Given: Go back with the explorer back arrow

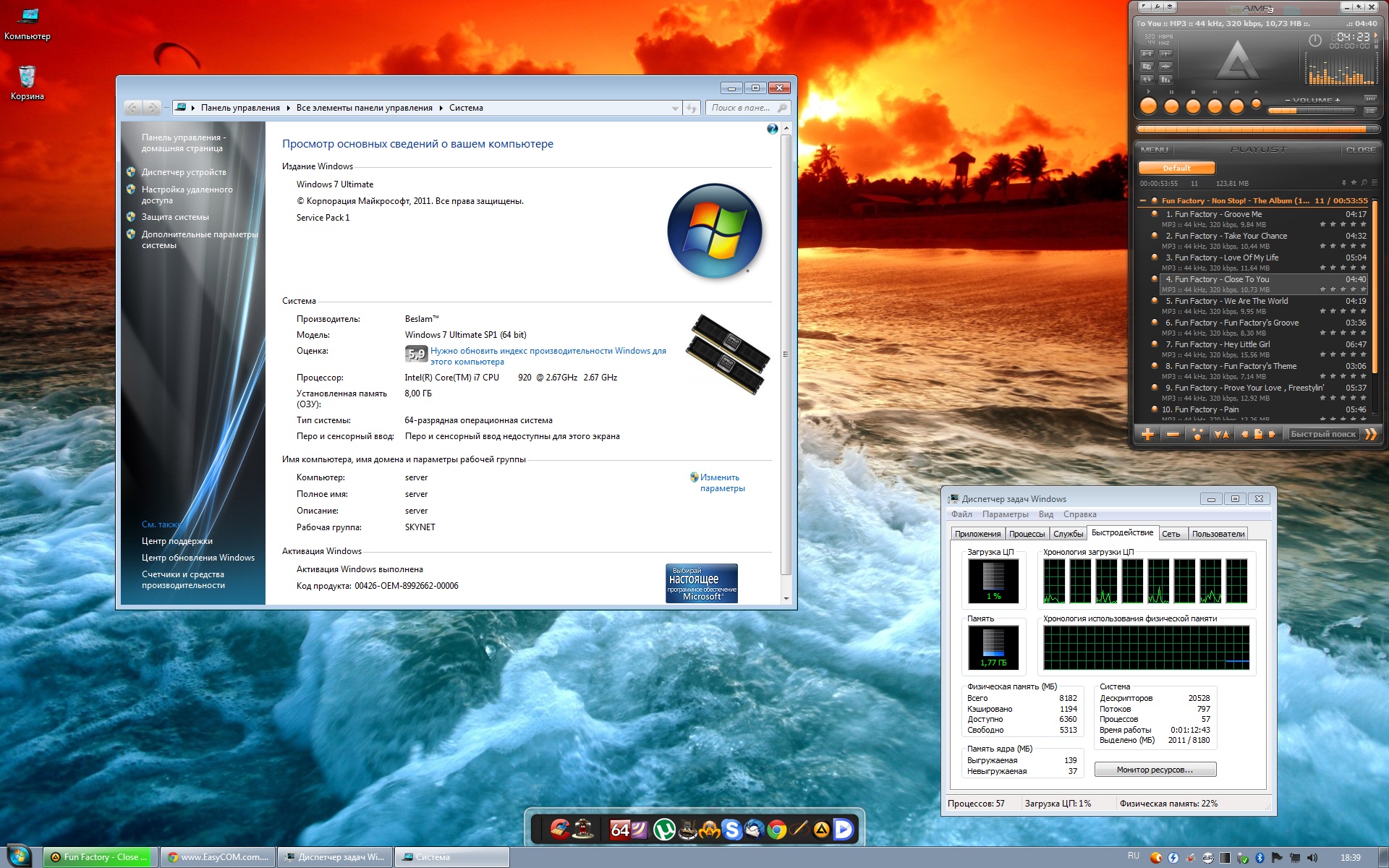Looking at the screenshot, I should coord(133,108).
